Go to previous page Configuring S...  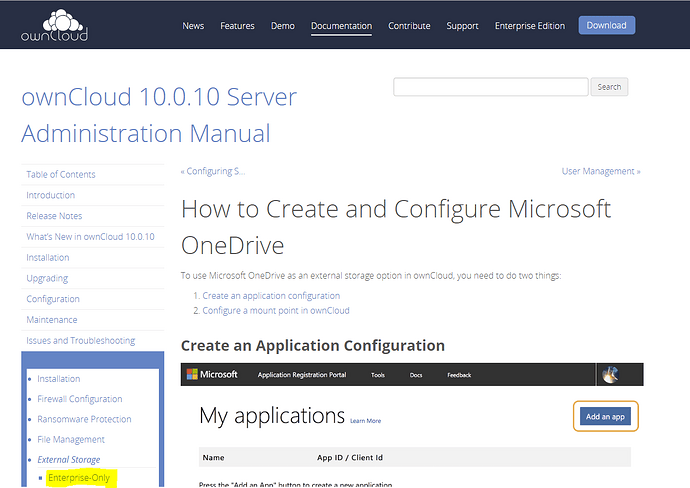pyautogui.click(x=213, y=171)
